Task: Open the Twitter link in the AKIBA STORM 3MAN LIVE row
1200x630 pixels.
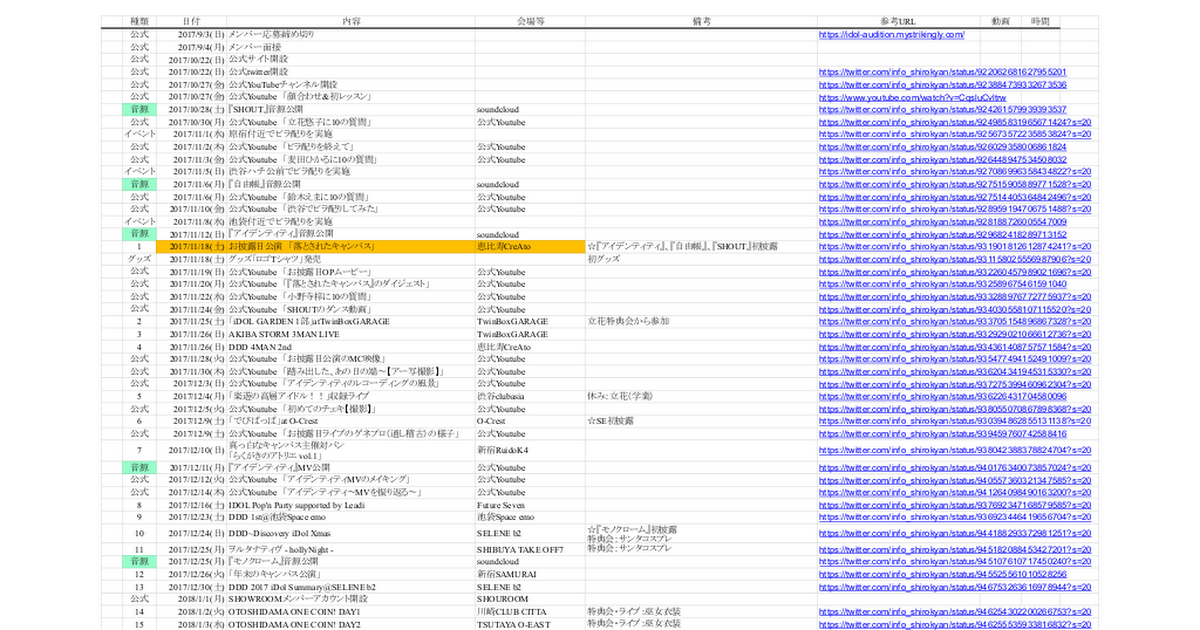Action: 954,334
